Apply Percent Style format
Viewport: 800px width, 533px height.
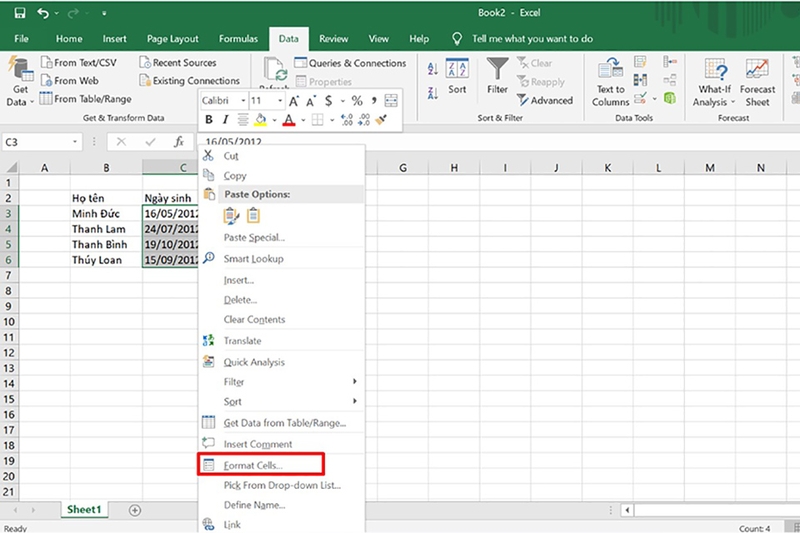pyautogui.click(x=357, y=101)
